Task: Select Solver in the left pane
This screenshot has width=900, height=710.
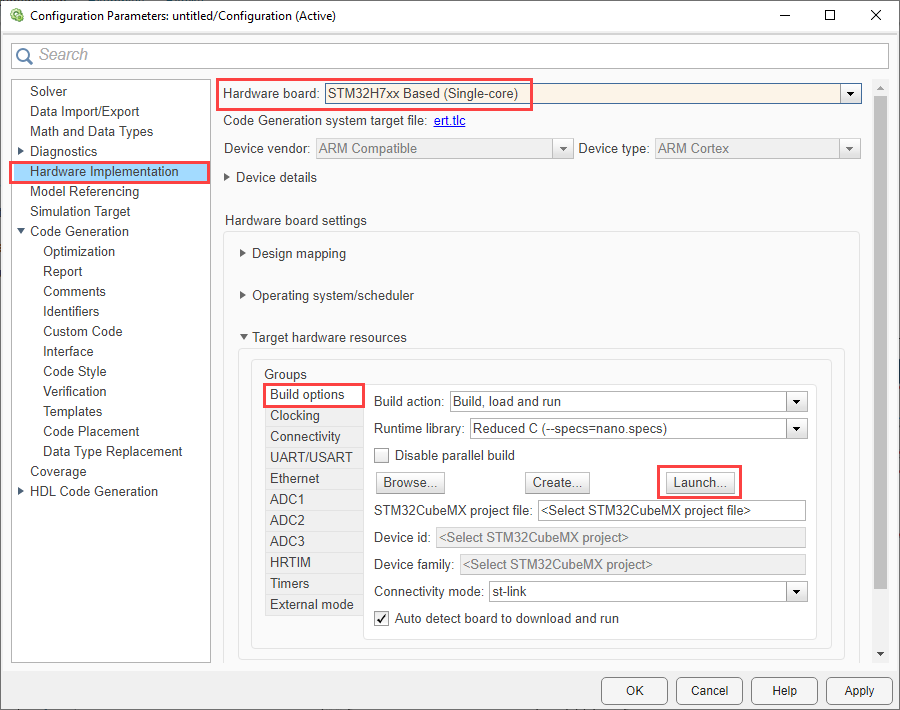Action: [x=49, y=91]
